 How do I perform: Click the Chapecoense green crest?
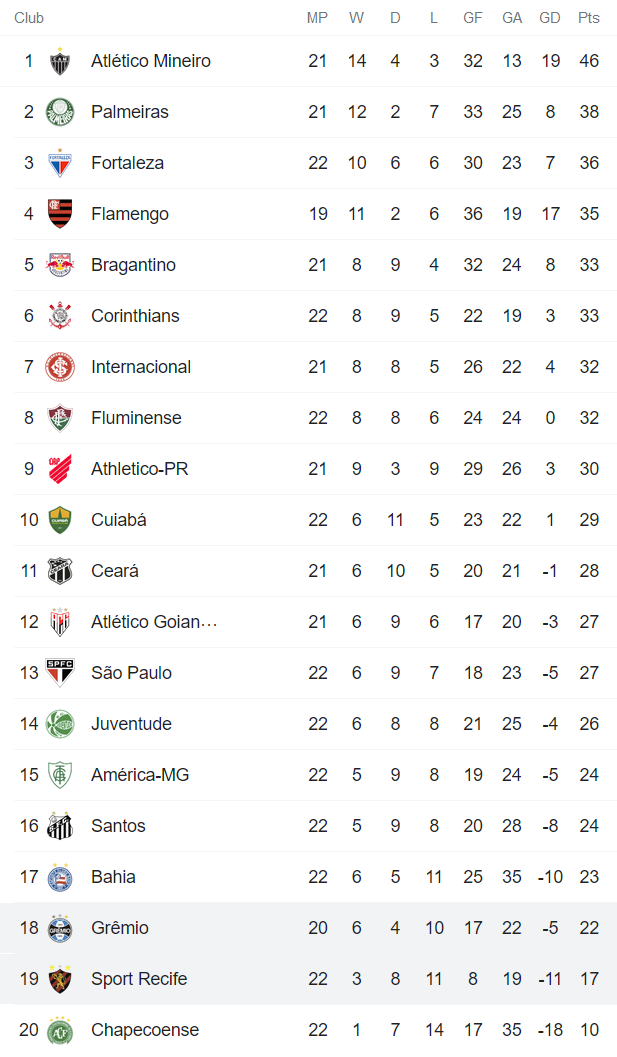coord(60,1030)
